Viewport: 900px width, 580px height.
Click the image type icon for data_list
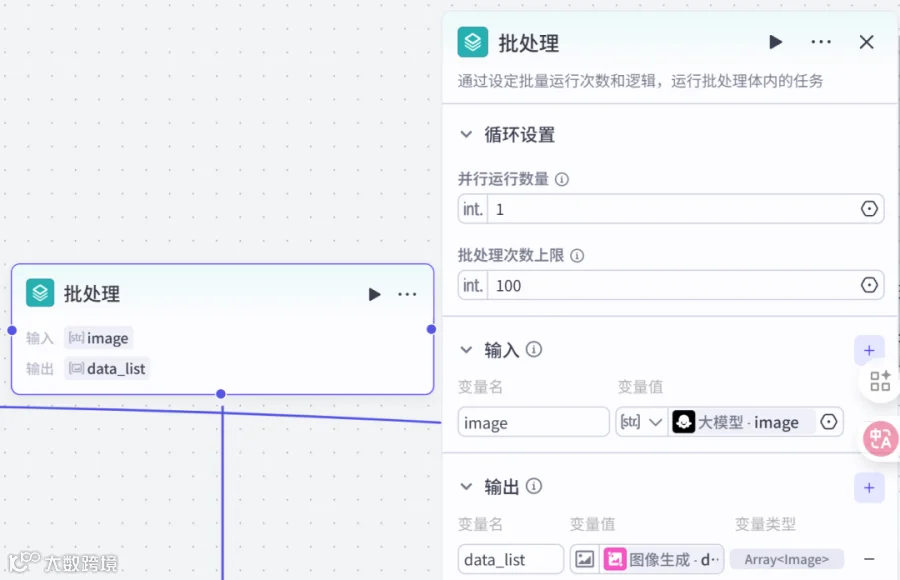[584, 559]
